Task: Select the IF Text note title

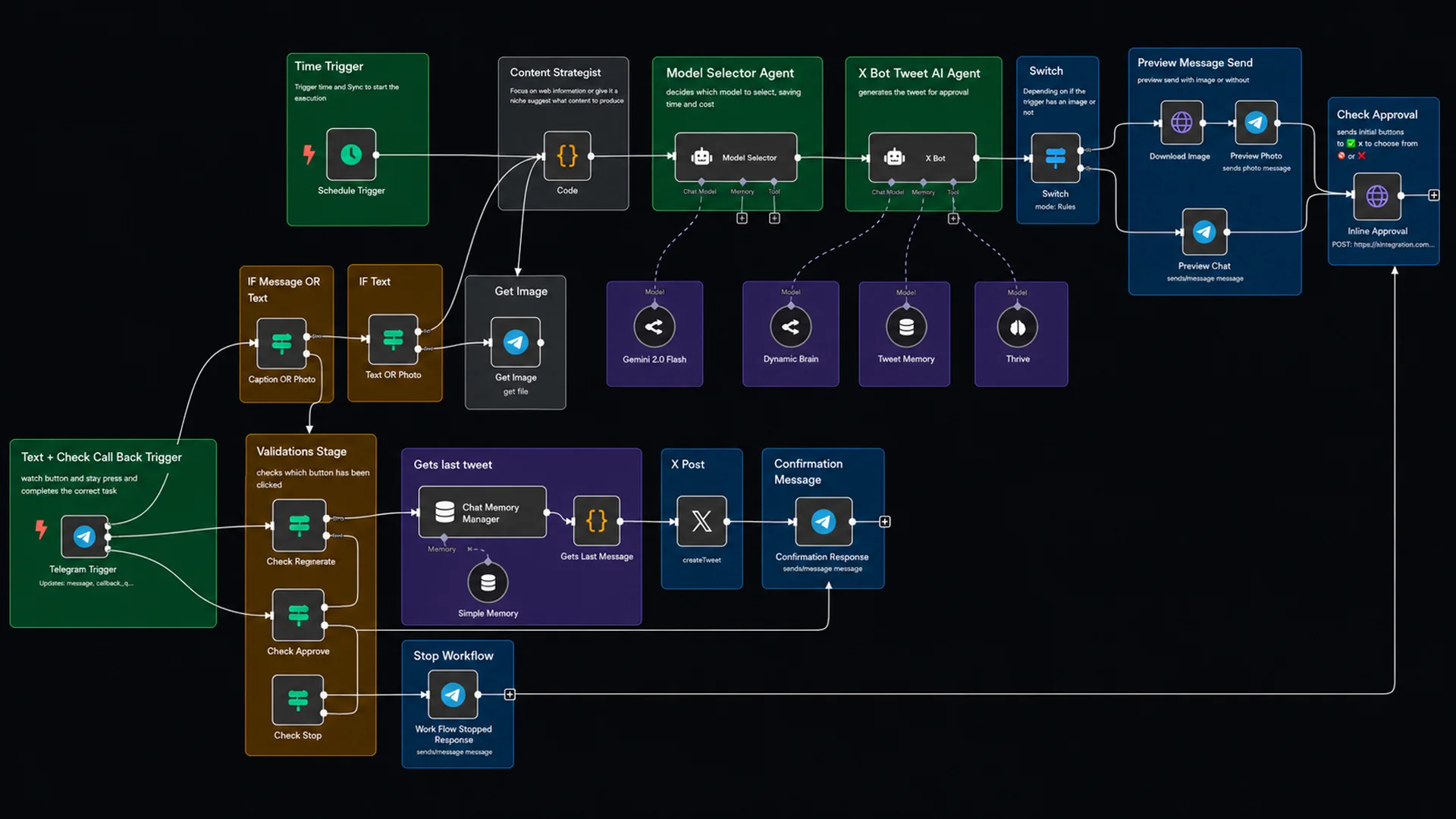Action: click(375, 281)
